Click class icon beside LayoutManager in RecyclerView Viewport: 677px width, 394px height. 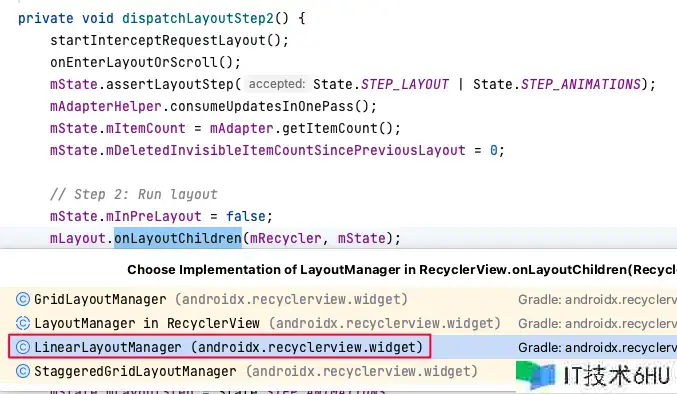[22, 323]
